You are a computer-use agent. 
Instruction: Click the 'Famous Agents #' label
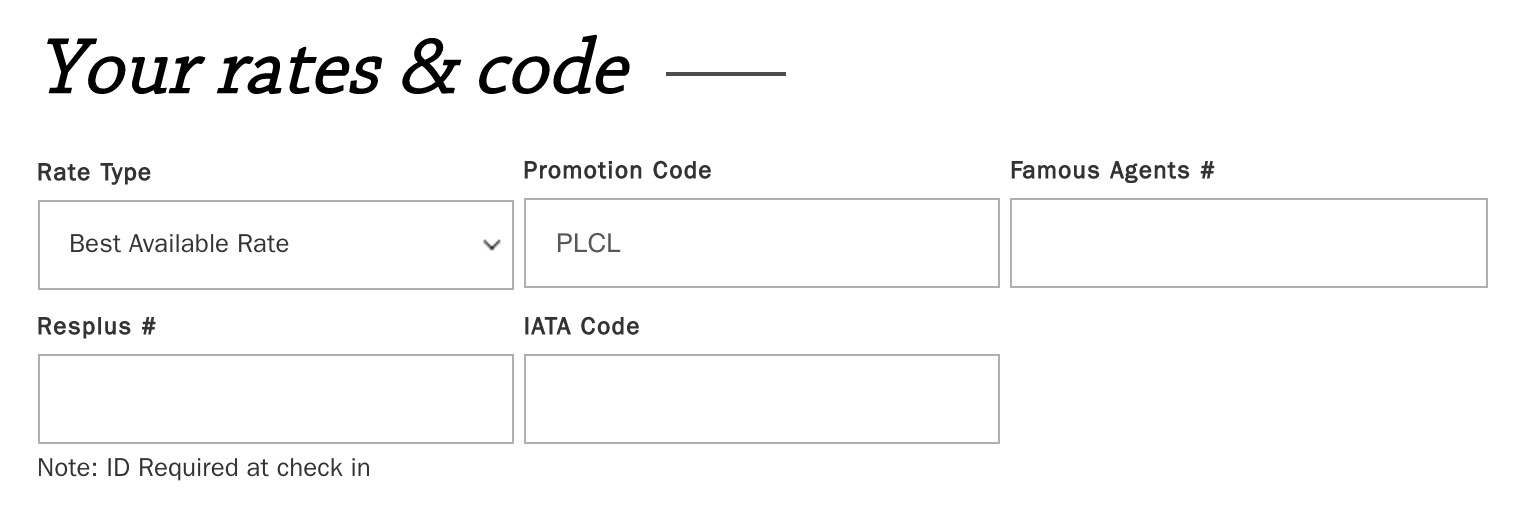1112,170
